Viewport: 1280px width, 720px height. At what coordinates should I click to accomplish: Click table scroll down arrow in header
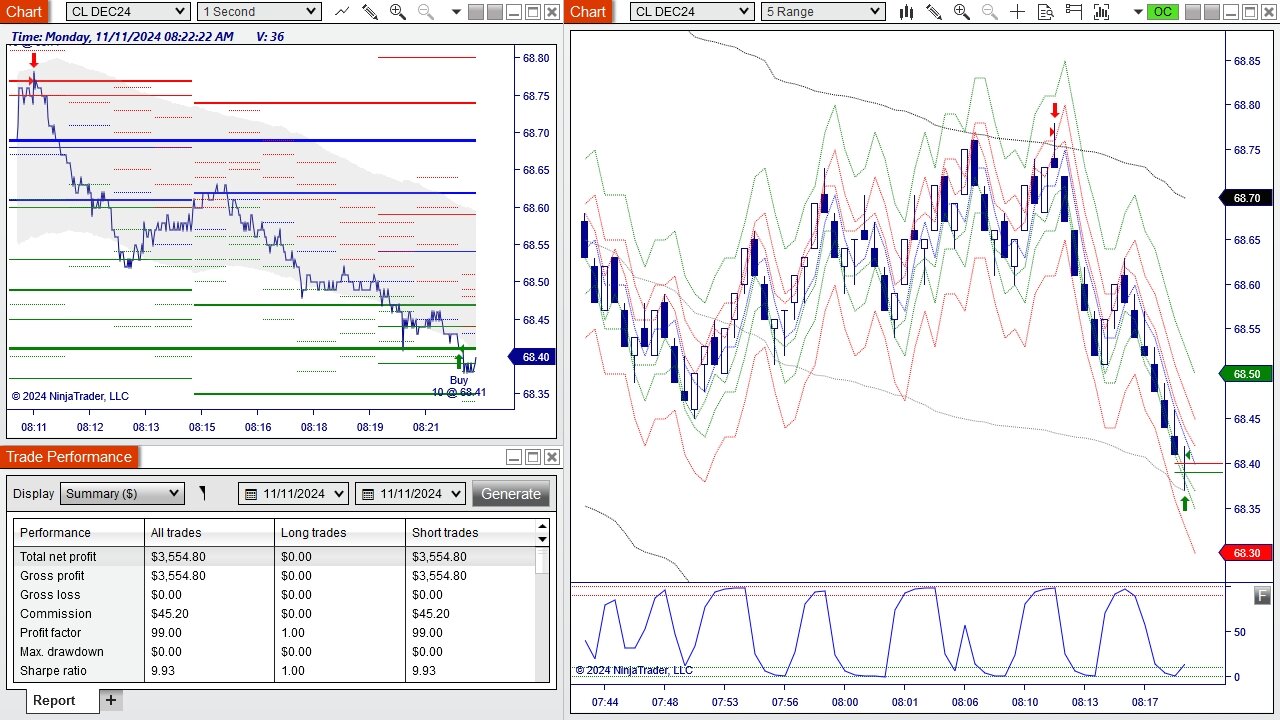pos(543,539)
